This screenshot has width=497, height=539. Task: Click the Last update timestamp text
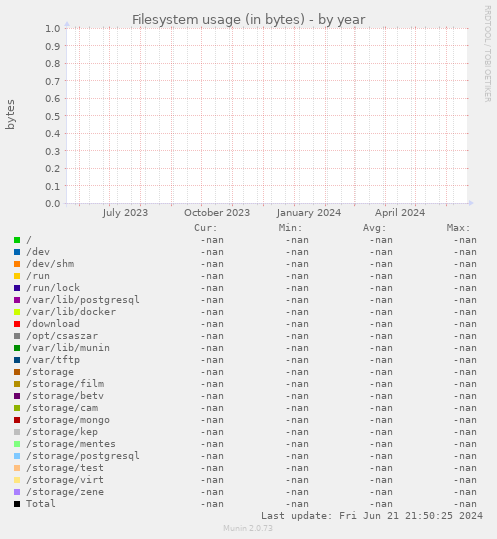click(x=372, y=516)
